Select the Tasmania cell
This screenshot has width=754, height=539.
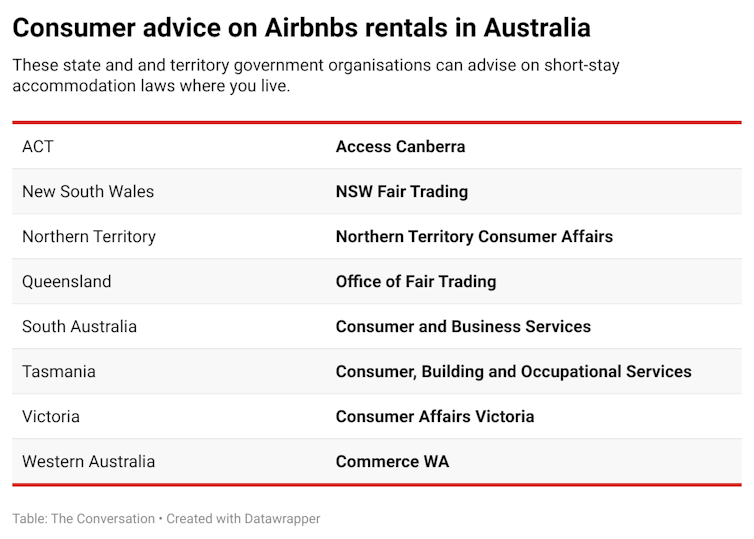tap(59, 372)
